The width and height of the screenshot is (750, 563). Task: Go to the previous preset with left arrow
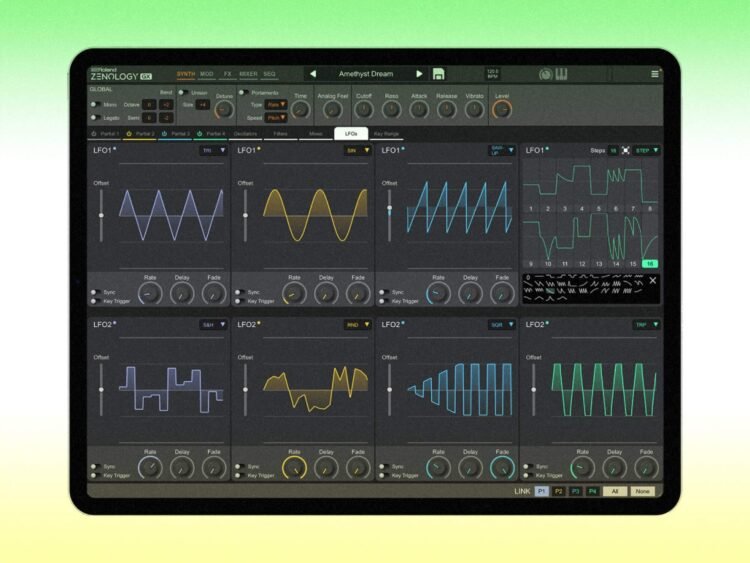click(x=313, y=74)
